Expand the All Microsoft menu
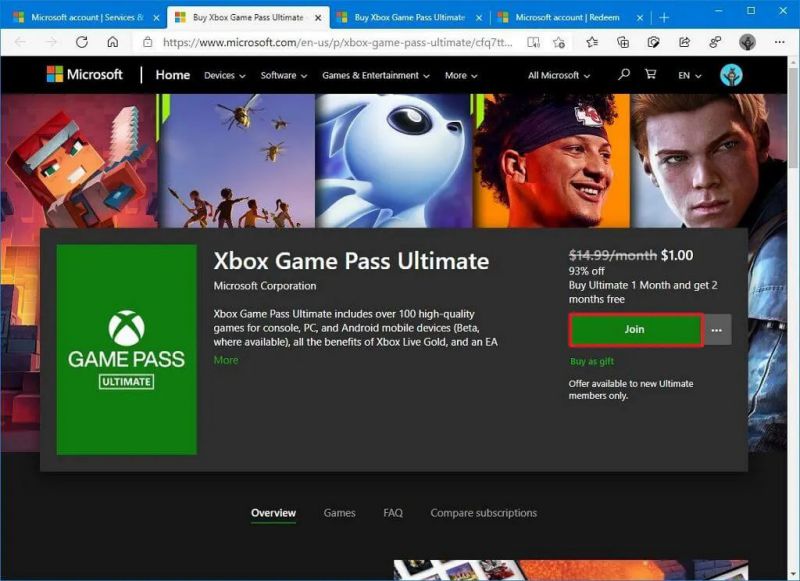Image resolution: width=800 pixels, height=581 pixels. click(559, 75)
